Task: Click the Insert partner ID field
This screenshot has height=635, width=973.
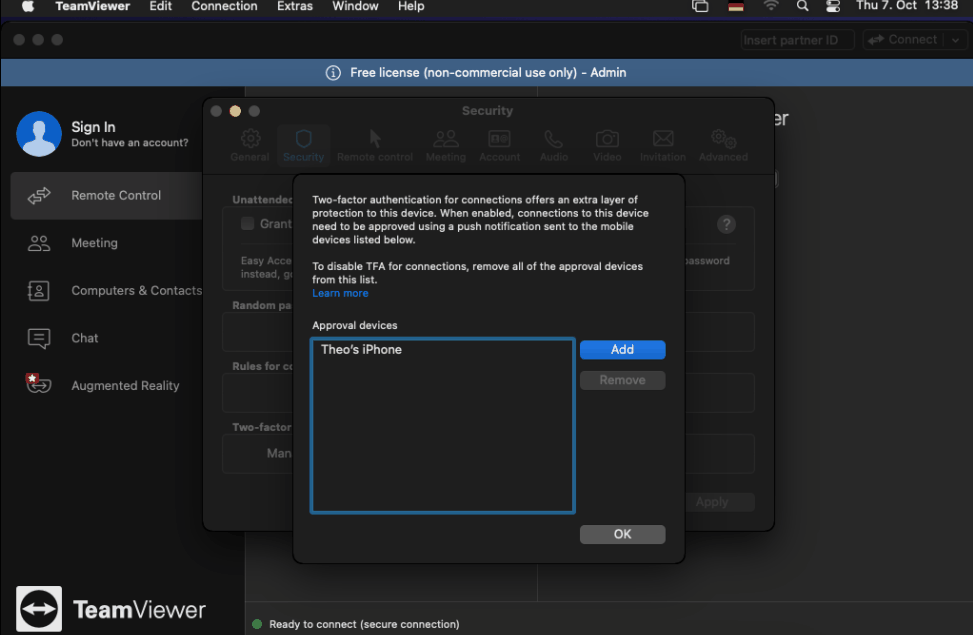Action: pyautogui.click(x=797, y=40)
